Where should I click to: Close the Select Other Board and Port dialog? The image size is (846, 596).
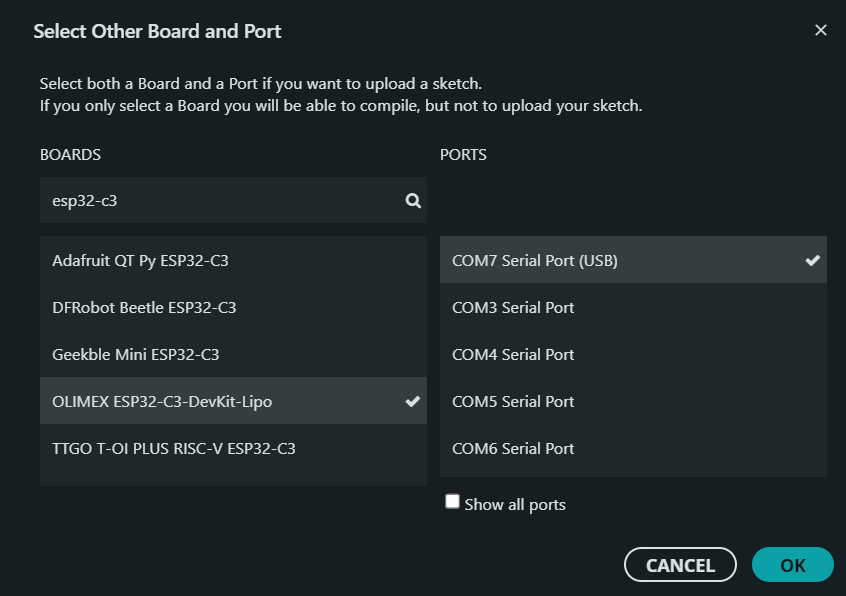pos(820,31)
